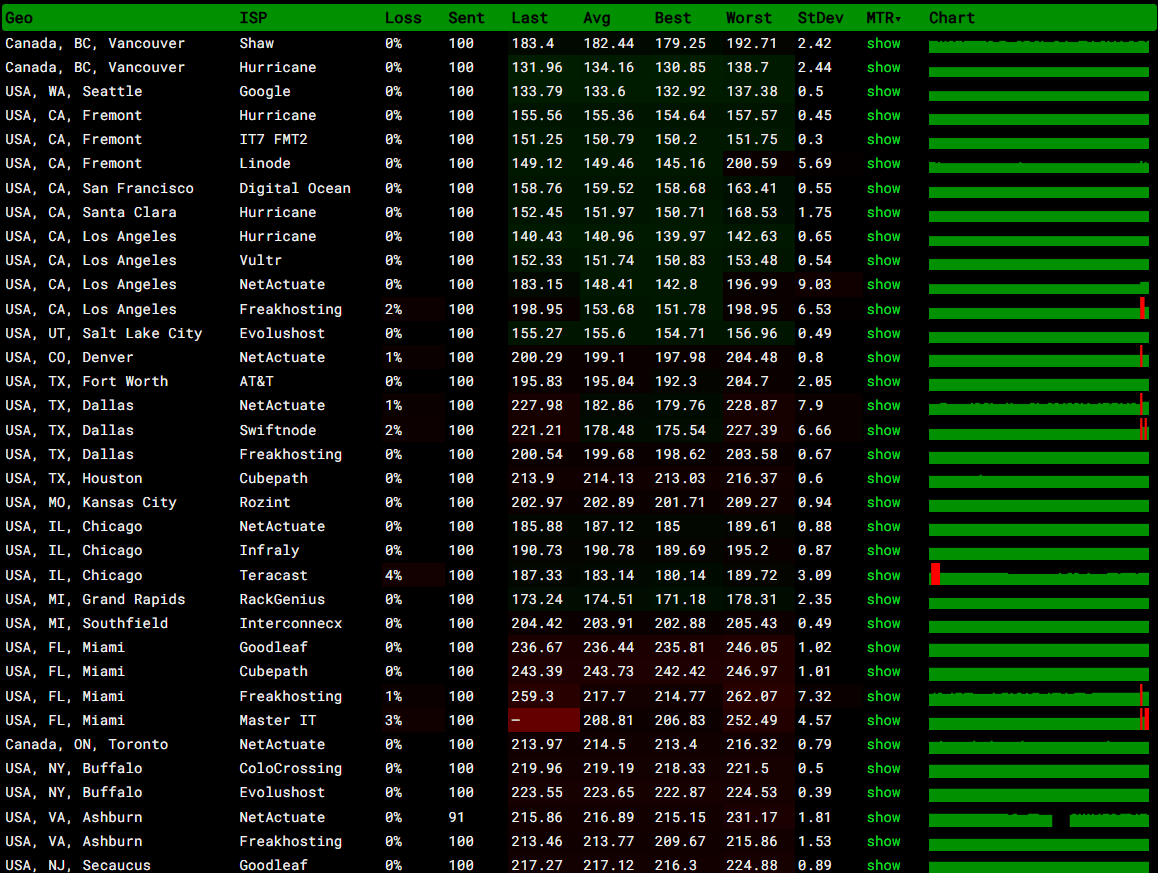Show MTR for Seattle Google row
The image size is (1158, 873).
[883, 92]
